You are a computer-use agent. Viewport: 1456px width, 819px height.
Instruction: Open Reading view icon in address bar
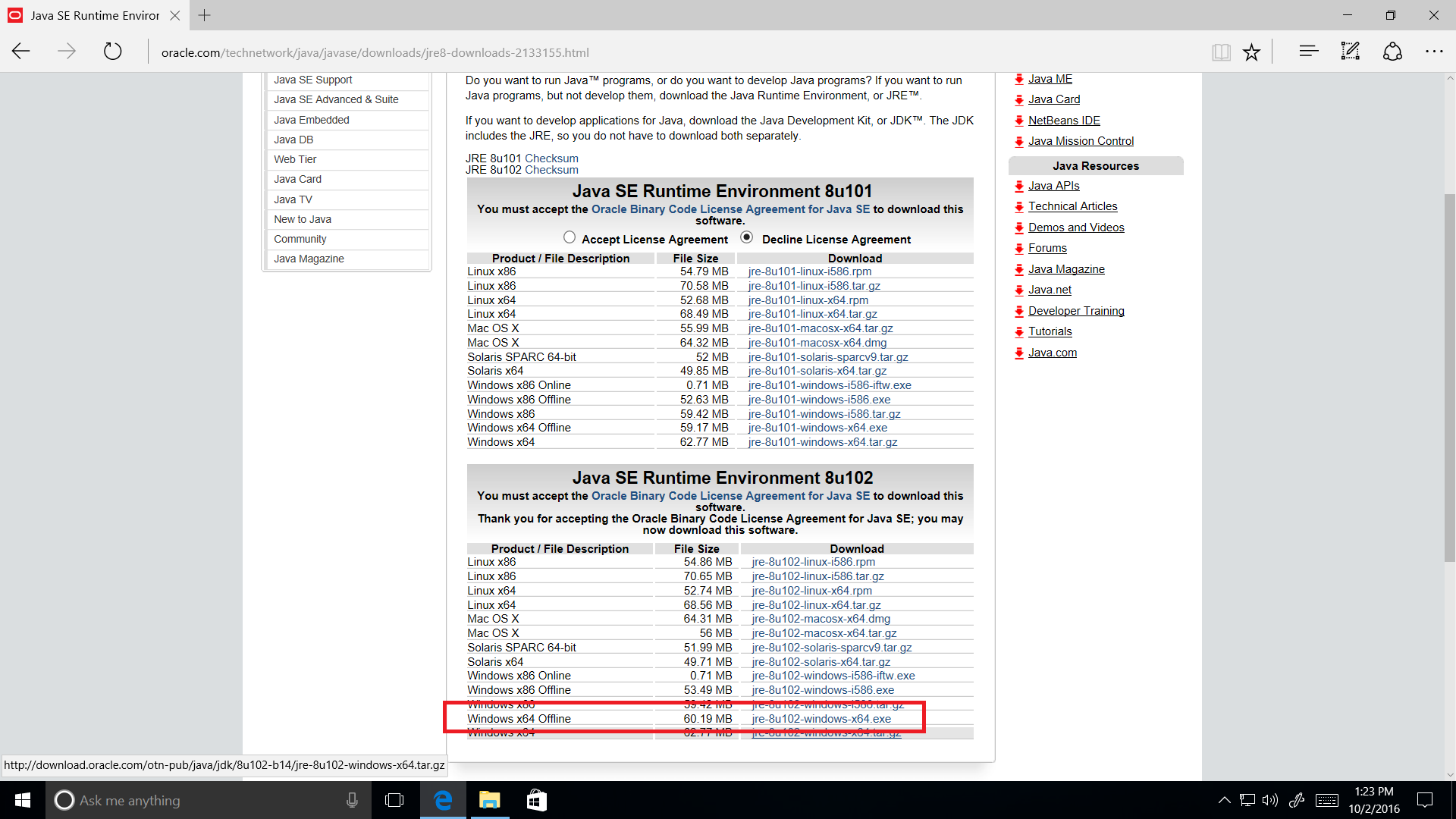point(1221,52)
